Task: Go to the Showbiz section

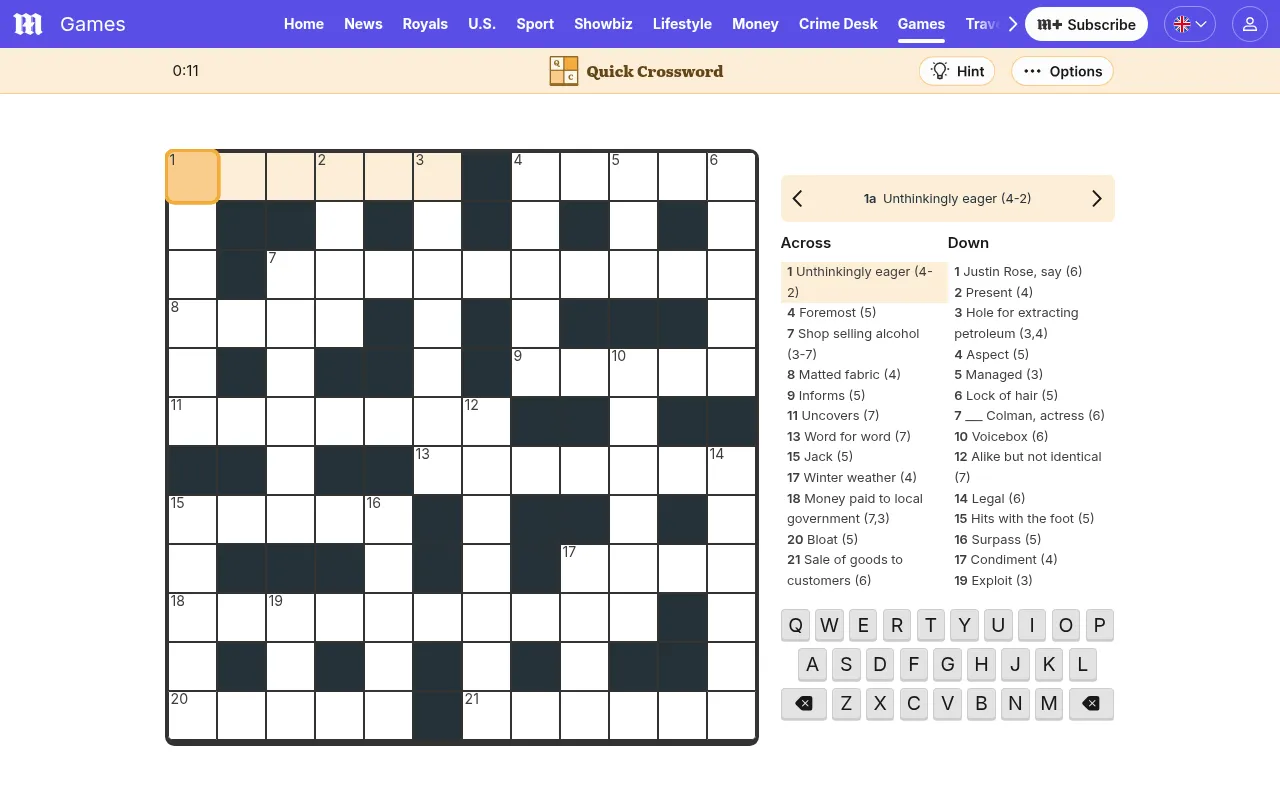Action: click(604, 24)
